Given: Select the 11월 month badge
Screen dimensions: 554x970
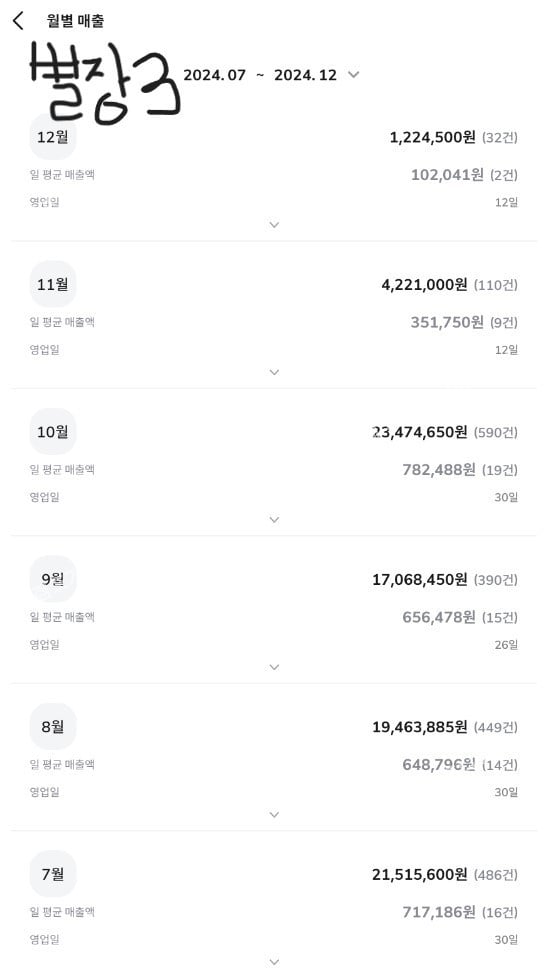Looking at the screenshot, I should click(x=53, y=284).
